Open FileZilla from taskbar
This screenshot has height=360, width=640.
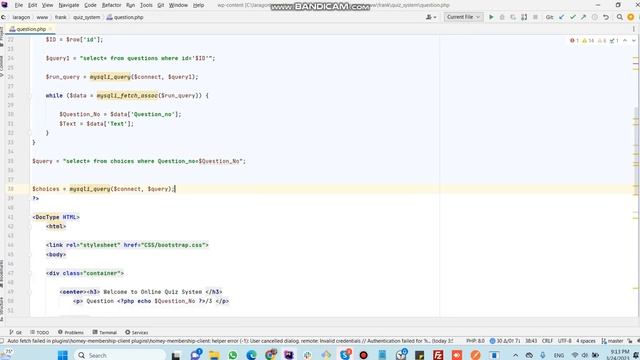(438, 355)
